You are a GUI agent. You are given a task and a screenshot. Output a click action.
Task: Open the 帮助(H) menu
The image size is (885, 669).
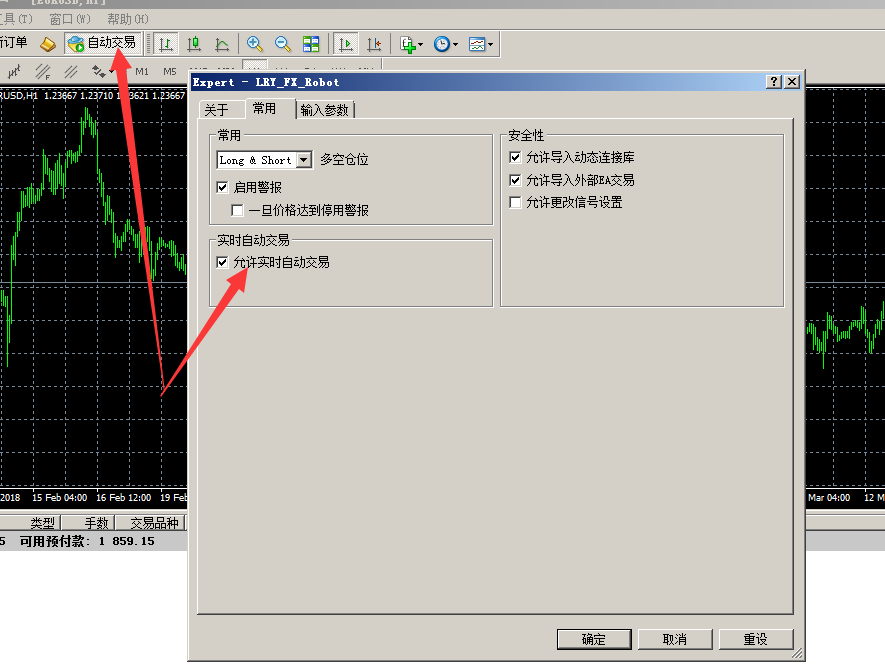click(128, 19)
